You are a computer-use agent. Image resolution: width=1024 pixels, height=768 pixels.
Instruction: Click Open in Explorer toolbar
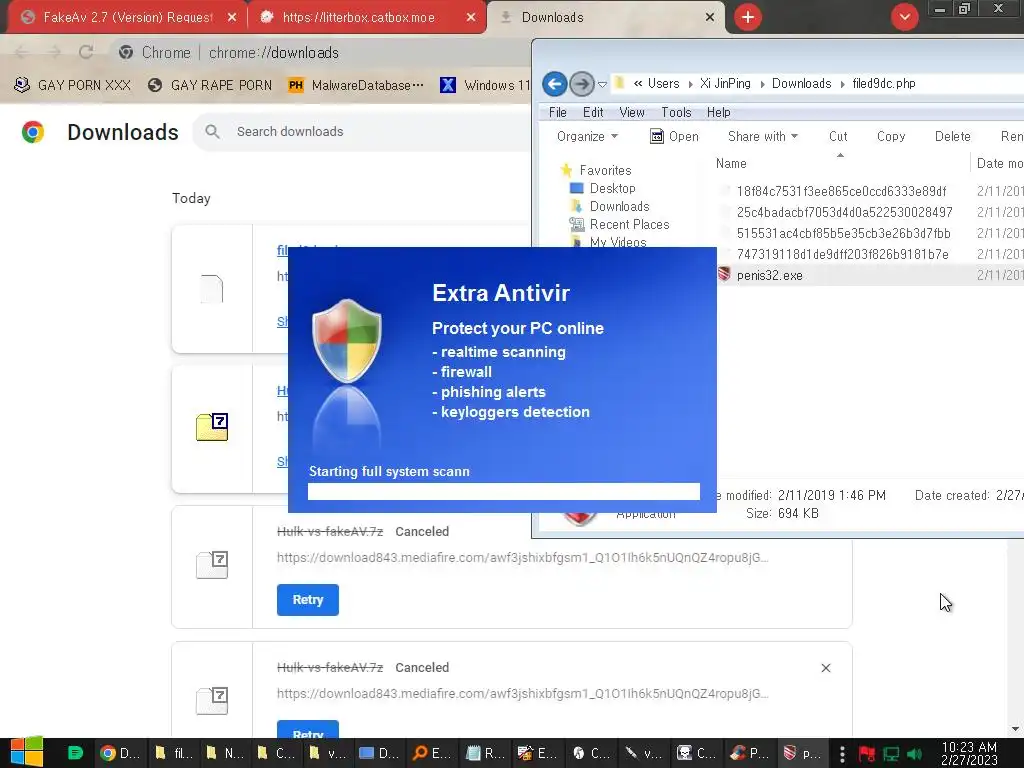point(675,136)
